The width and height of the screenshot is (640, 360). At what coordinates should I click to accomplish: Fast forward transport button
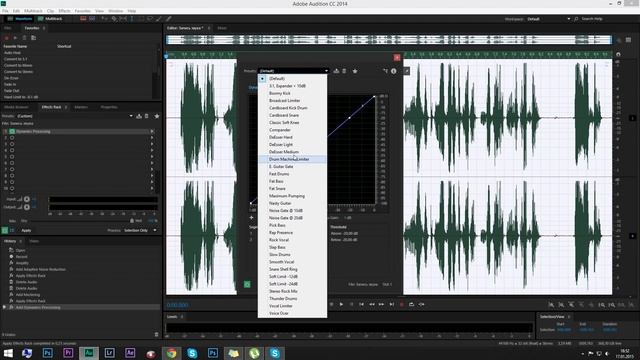381,304
